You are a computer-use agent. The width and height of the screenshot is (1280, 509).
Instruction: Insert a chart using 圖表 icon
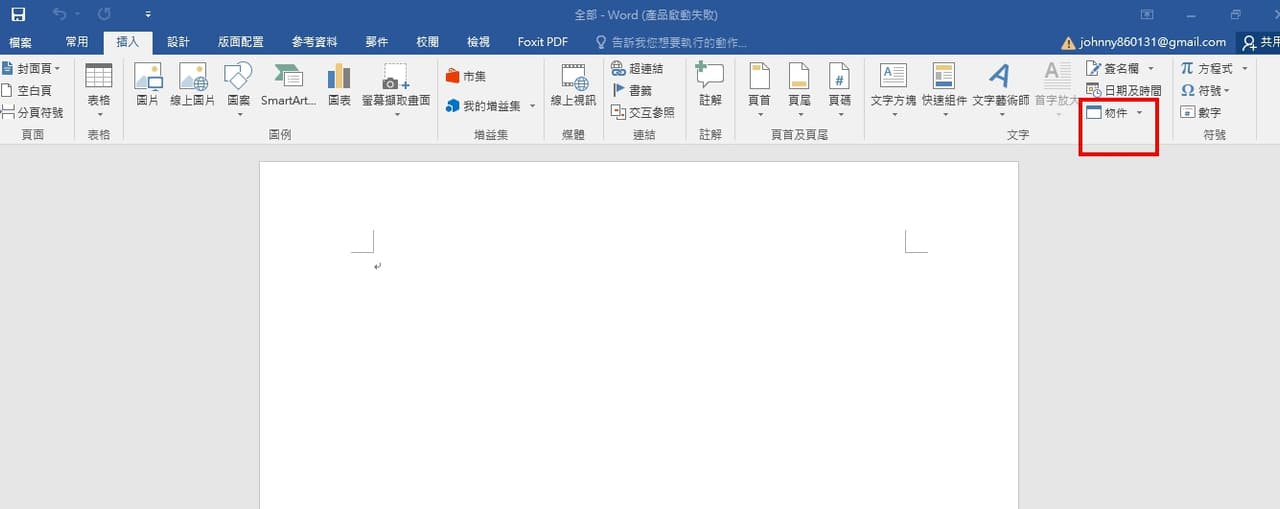coord(339,85)
